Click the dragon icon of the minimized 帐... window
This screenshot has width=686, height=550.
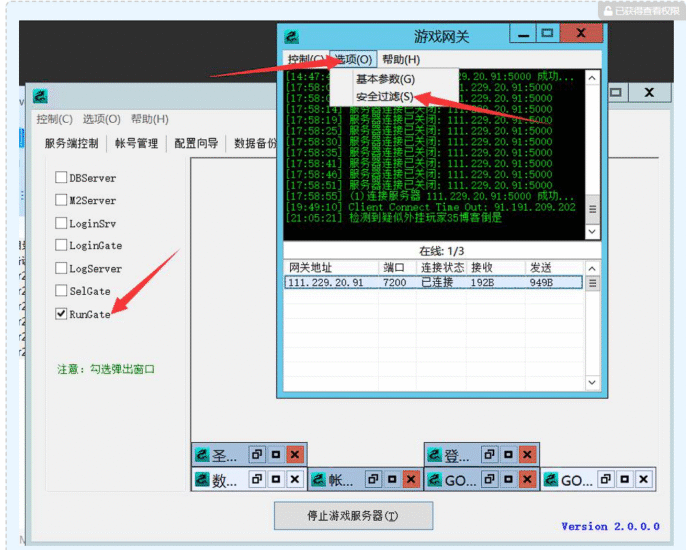pyautogui.click(x=318, y=480)
